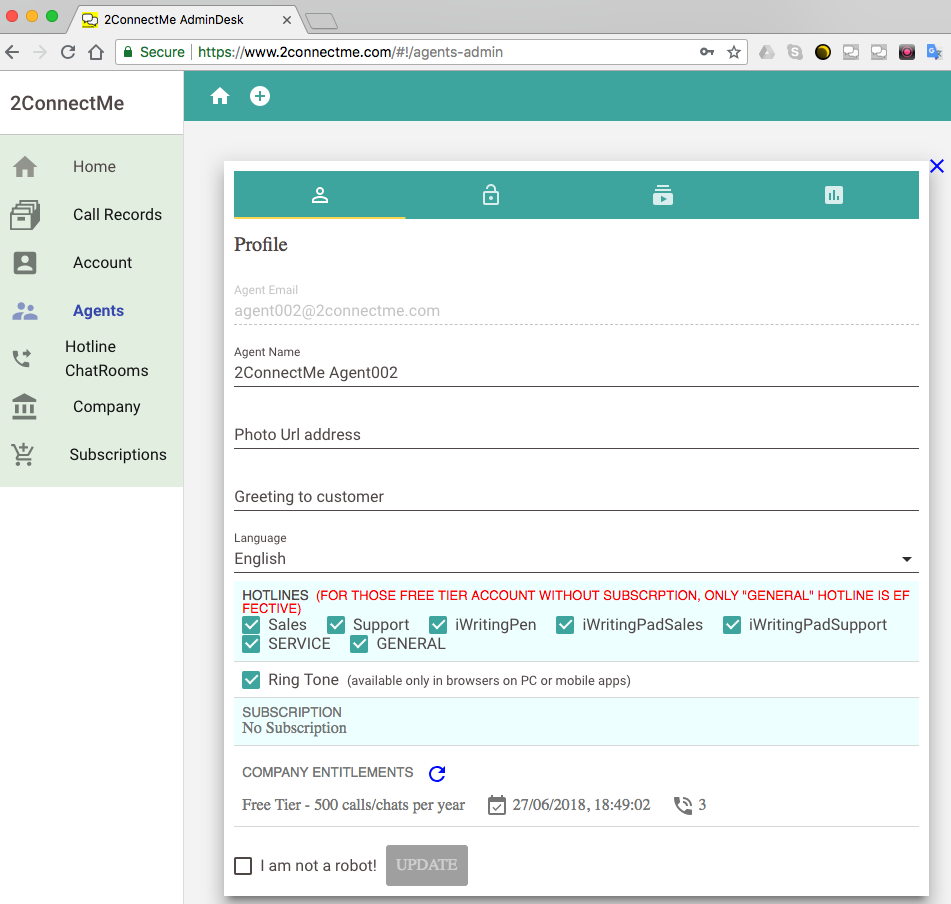The width and height of the screenshot is (951, 904).
Task: Click the home icon in teal header
Action: pos(220,96)
